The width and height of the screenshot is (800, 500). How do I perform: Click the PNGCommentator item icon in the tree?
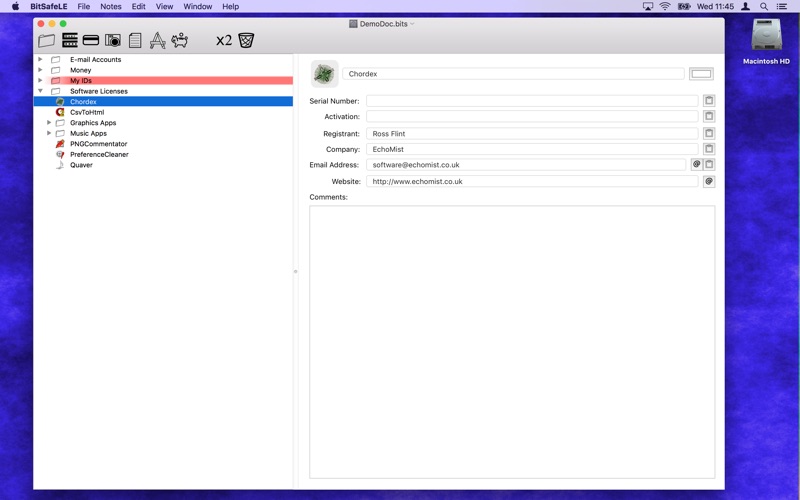tap(60, 144)
